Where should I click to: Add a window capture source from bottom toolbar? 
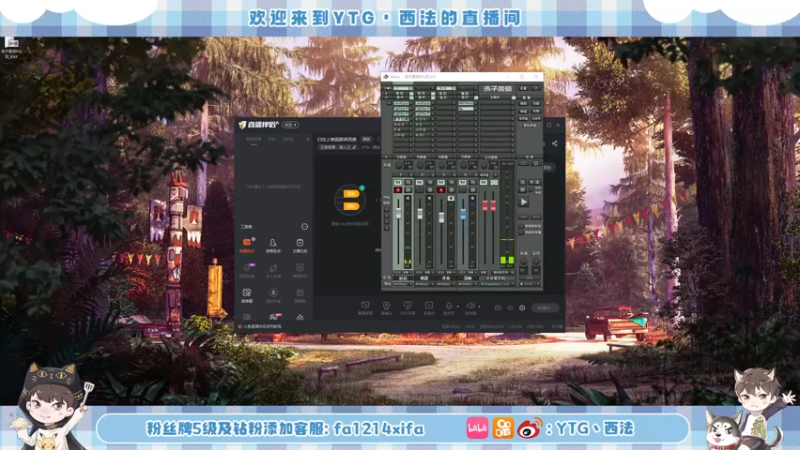point(365,308)
